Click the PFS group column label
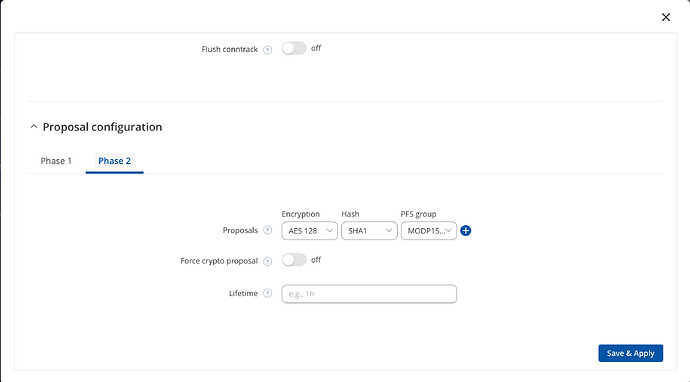Screen dimensions: 690x382 [x=418, y=214]
